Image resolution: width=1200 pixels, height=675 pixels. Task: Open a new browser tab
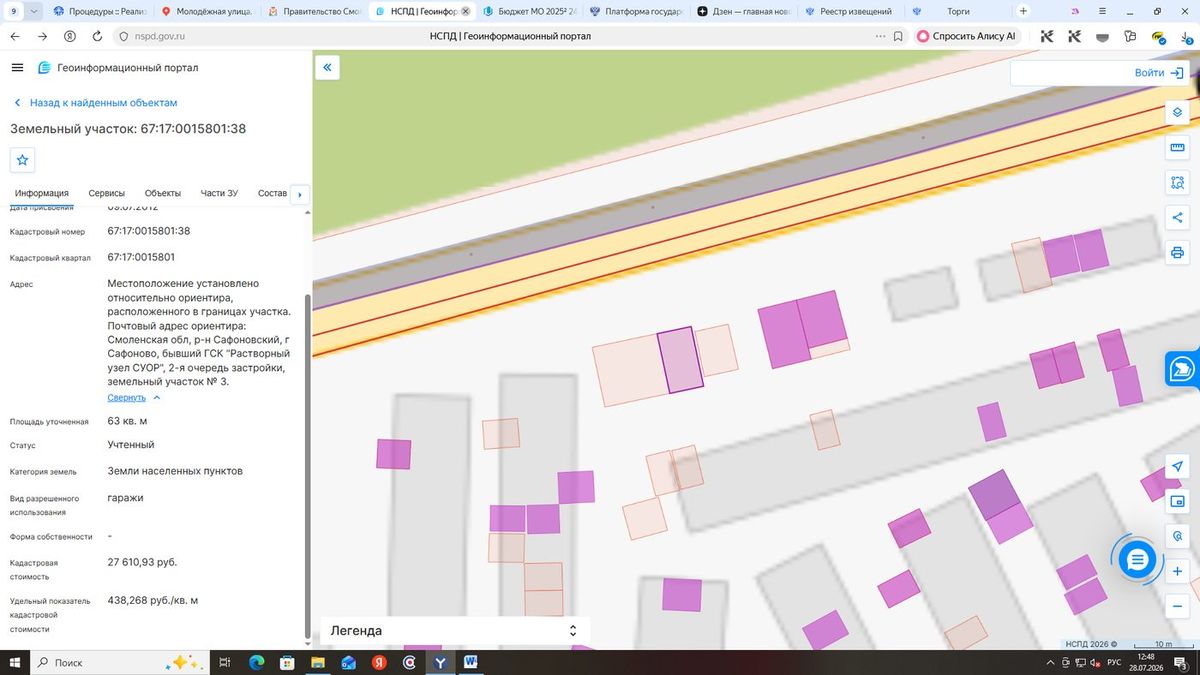pyautogui.click(x=1023, y=11)
